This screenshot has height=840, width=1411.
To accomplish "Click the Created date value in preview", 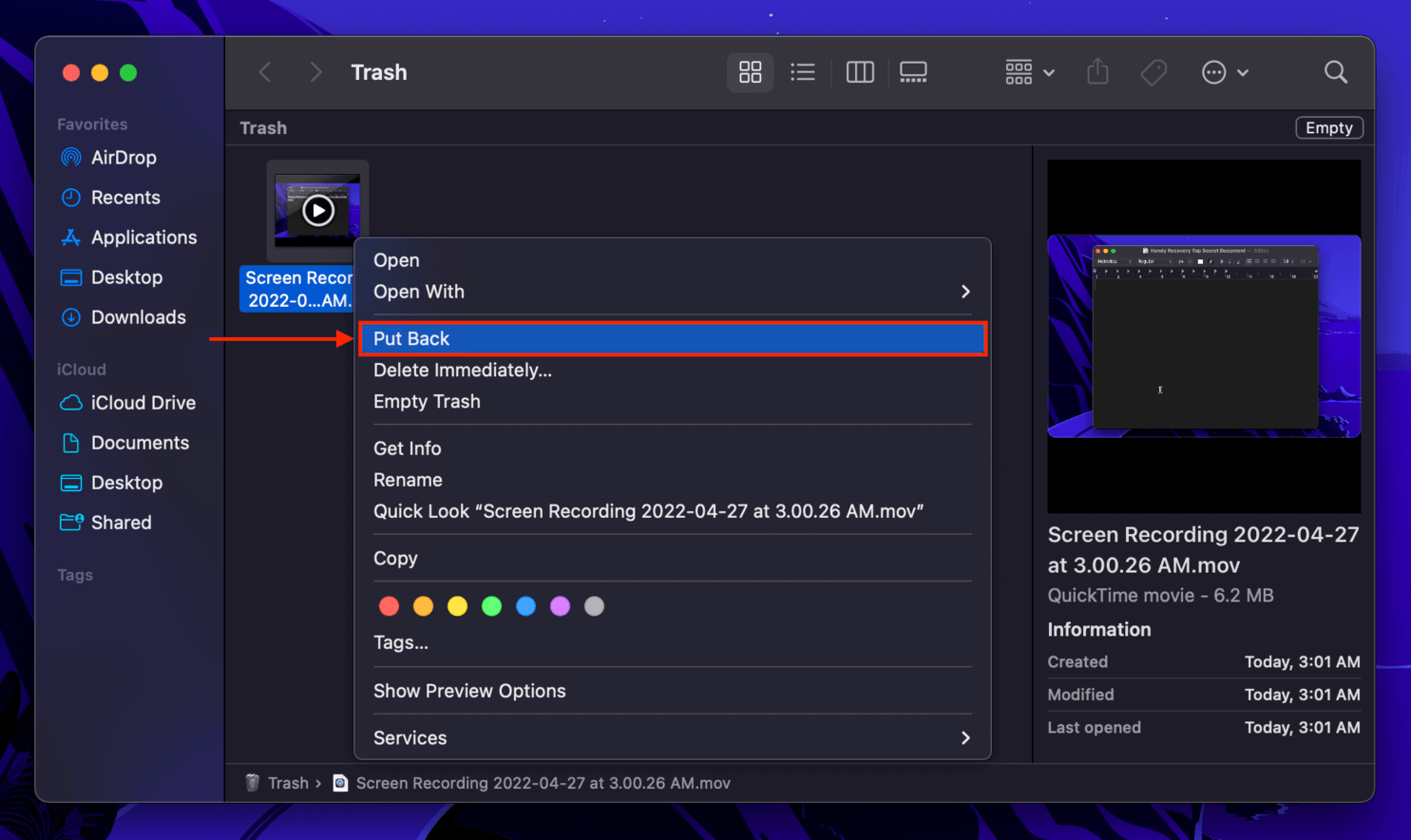I will pos(1302,662).
